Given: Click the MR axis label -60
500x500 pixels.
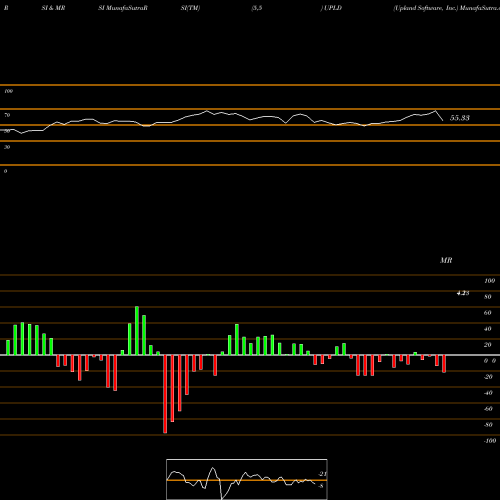Looking at the screenshot, I should (x=488, y=409).
